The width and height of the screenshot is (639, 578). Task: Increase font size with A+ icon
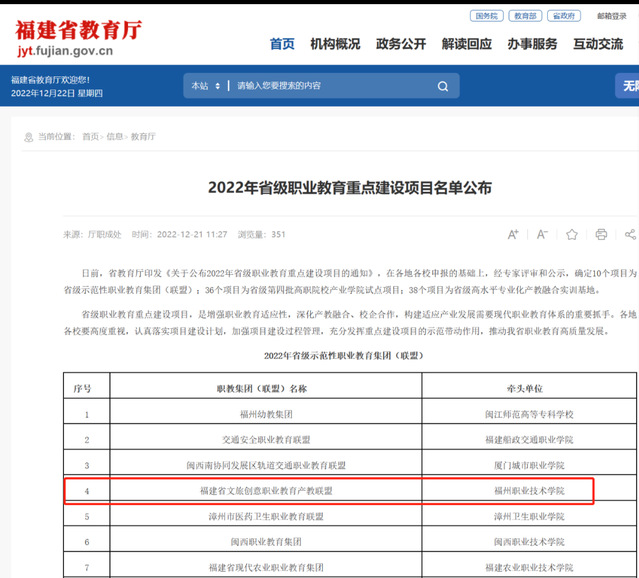coord(513,234)
